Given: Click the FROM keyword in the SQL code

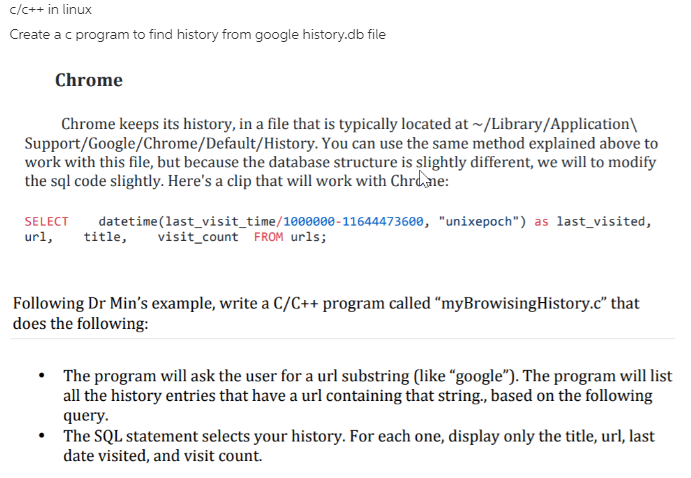Looking at the screenshot, I should (268, 237).
